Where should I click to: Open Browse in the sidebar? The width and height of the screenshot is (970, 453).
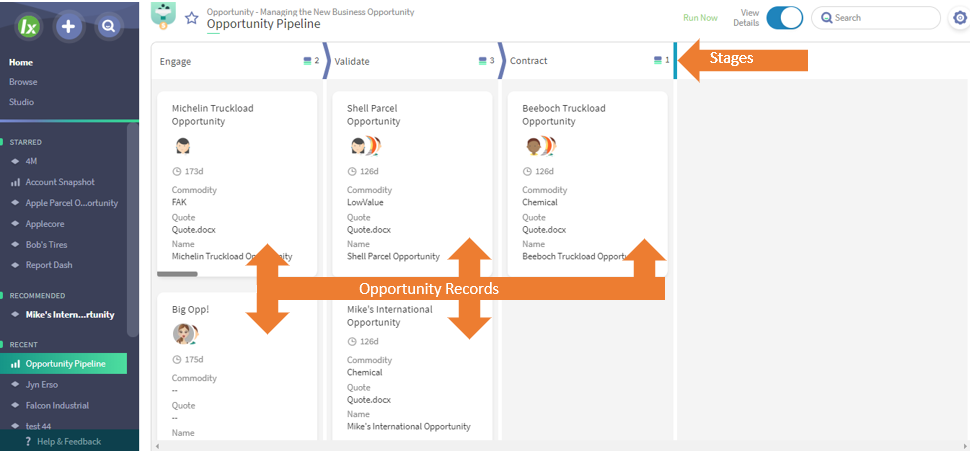[23, 82]
